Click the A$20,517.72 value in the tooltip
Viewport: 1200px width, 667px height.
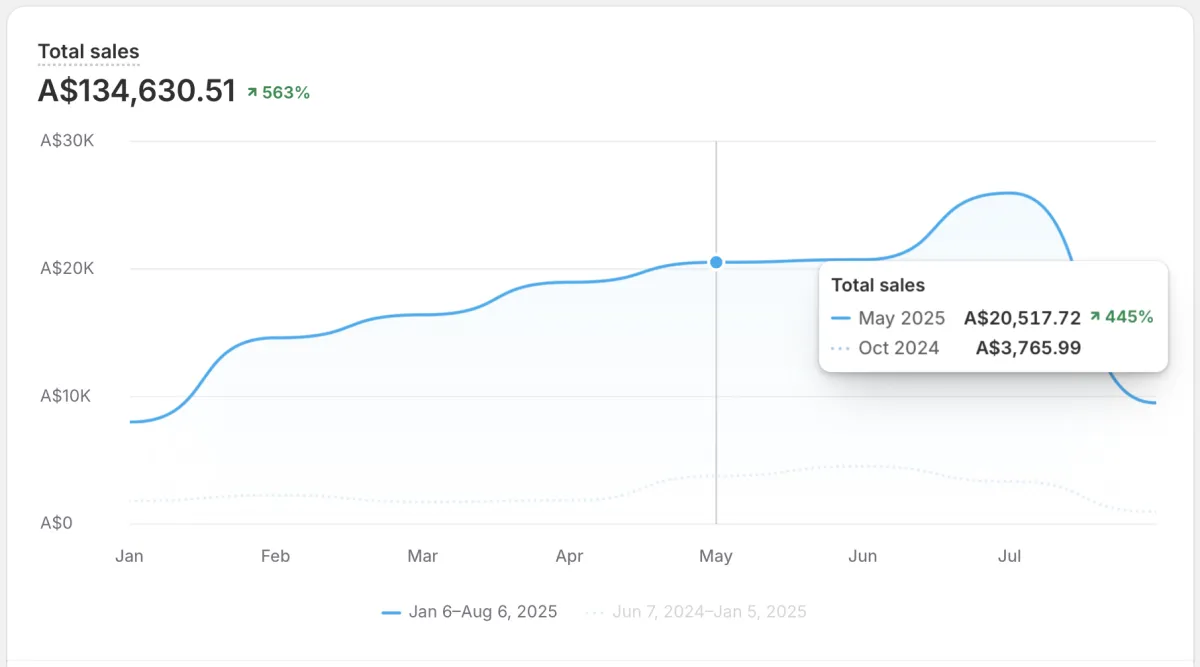[x=1022, y=318]
